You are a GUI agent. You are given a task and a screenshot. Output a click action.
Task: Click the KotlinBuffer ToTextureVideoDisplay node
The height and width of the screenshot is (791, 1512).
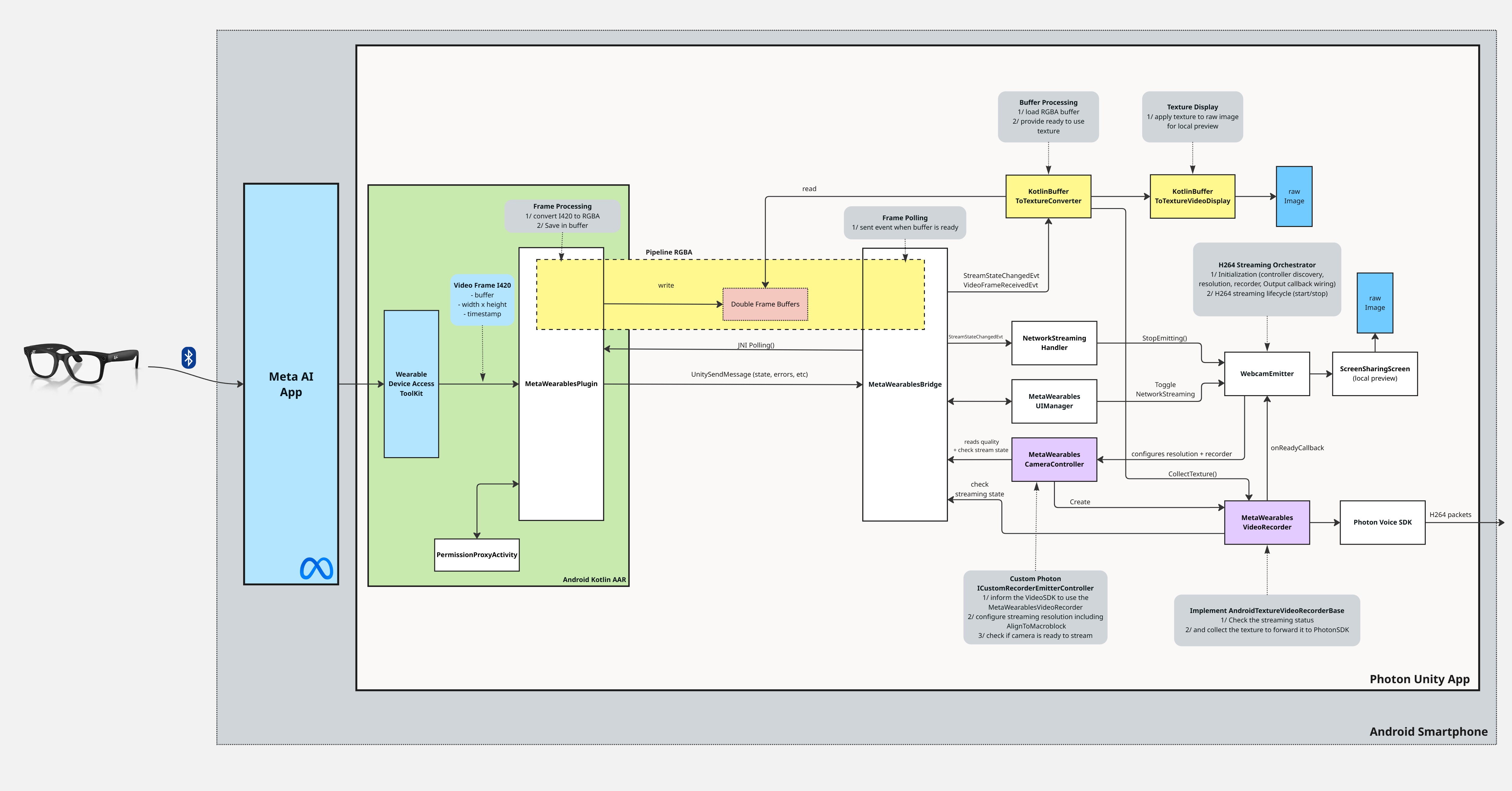[1192, 196]
